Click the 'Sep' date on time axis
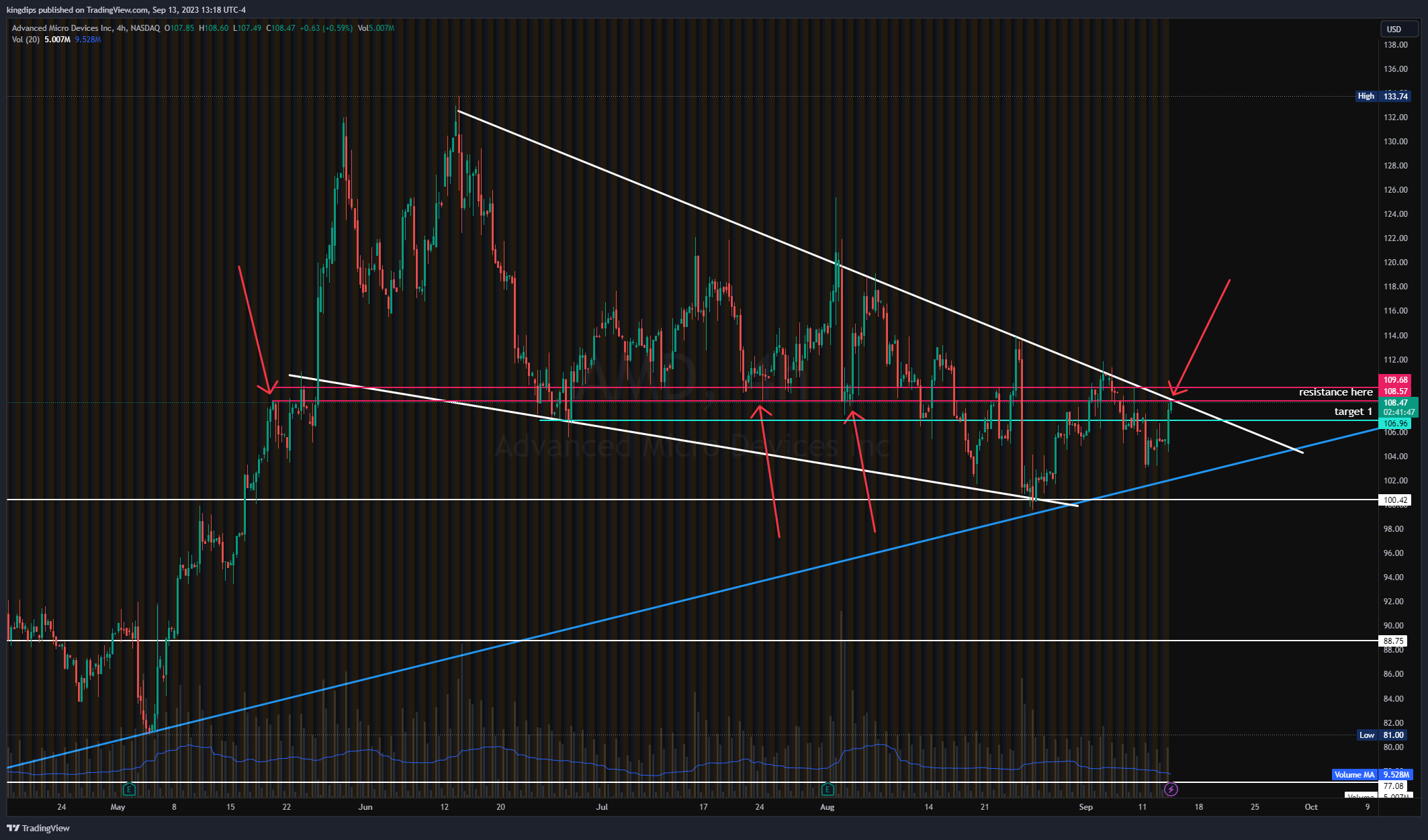The image size is (1428, 840). tap(1086, 807)
